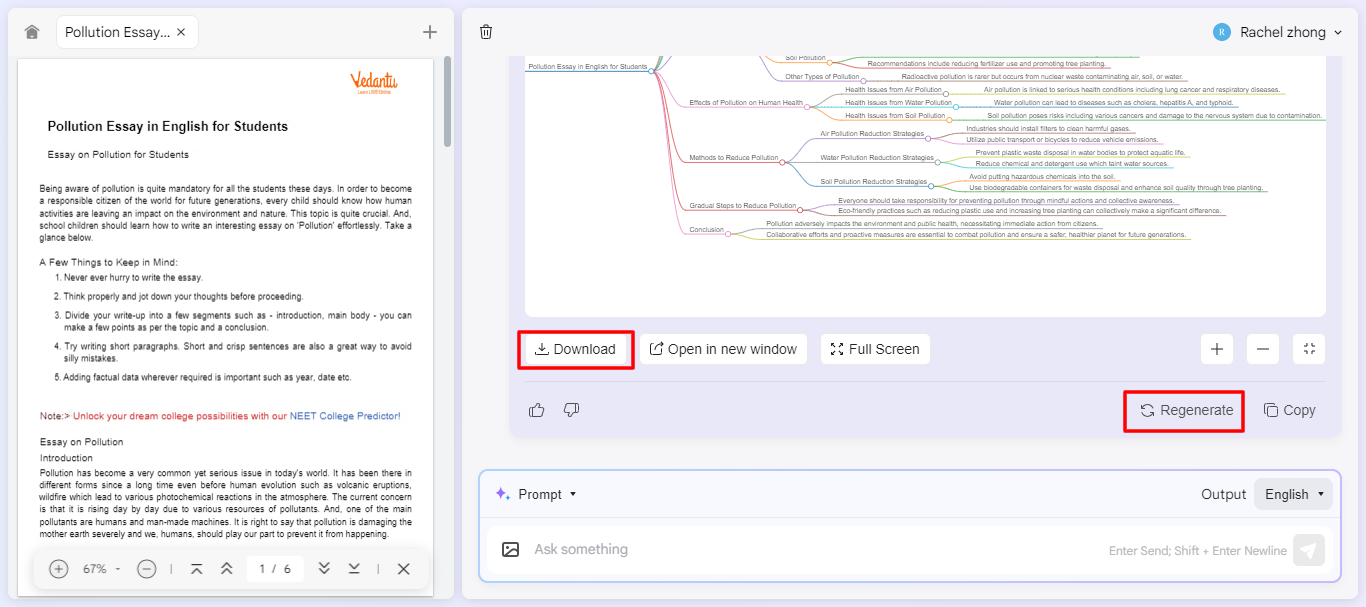This screenshot has width=1366, height=607.
Task: Attach an image to the prompt
Action: coord(511,549)
